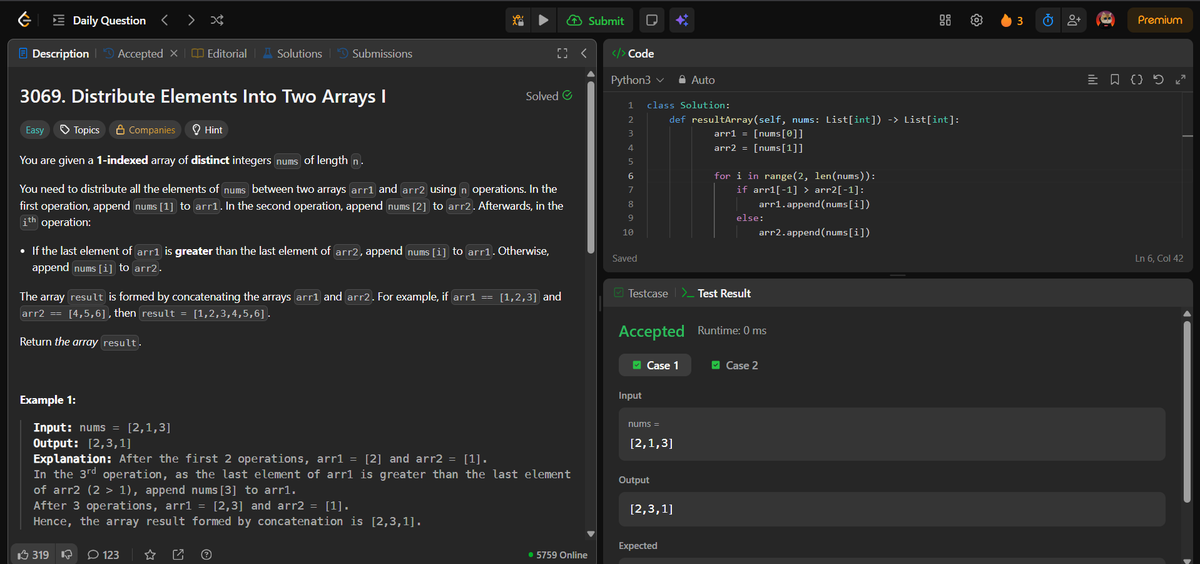
Task: Share the problem via share icon
Action: pos(178,554)
